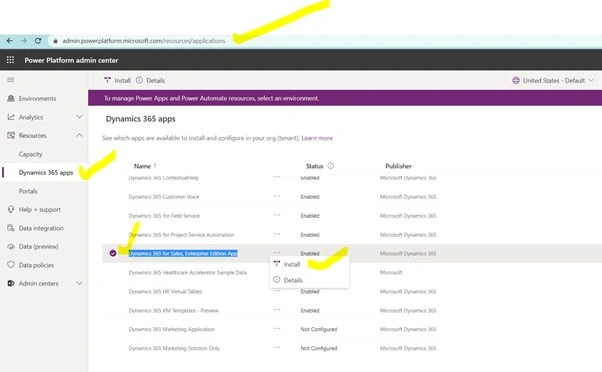602x372 pixels.
Task: Select Dynamics 365 Customer Voice row name
Action: pyautogui.click(x=164, y=197)
